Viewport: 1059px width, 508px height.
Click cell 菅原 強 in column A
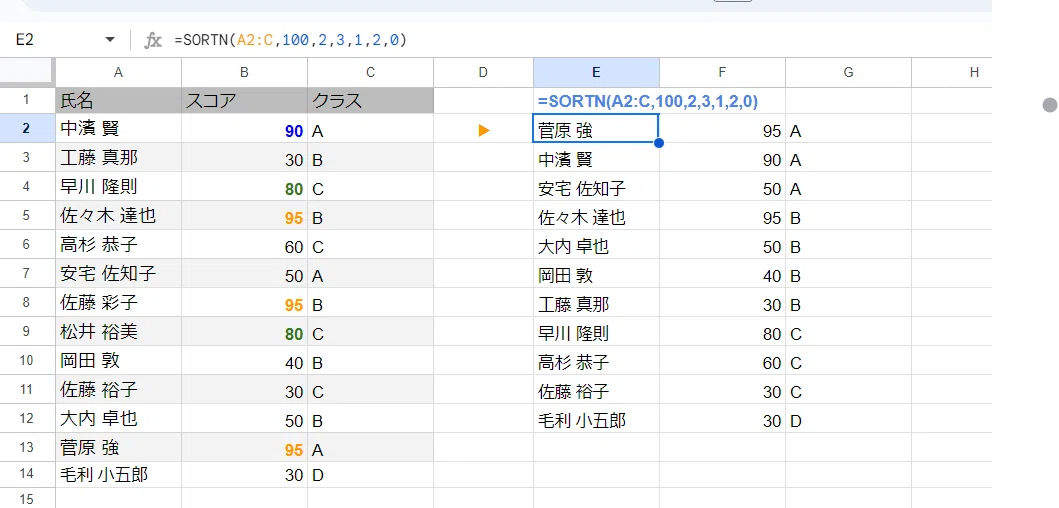click(118, 447)
